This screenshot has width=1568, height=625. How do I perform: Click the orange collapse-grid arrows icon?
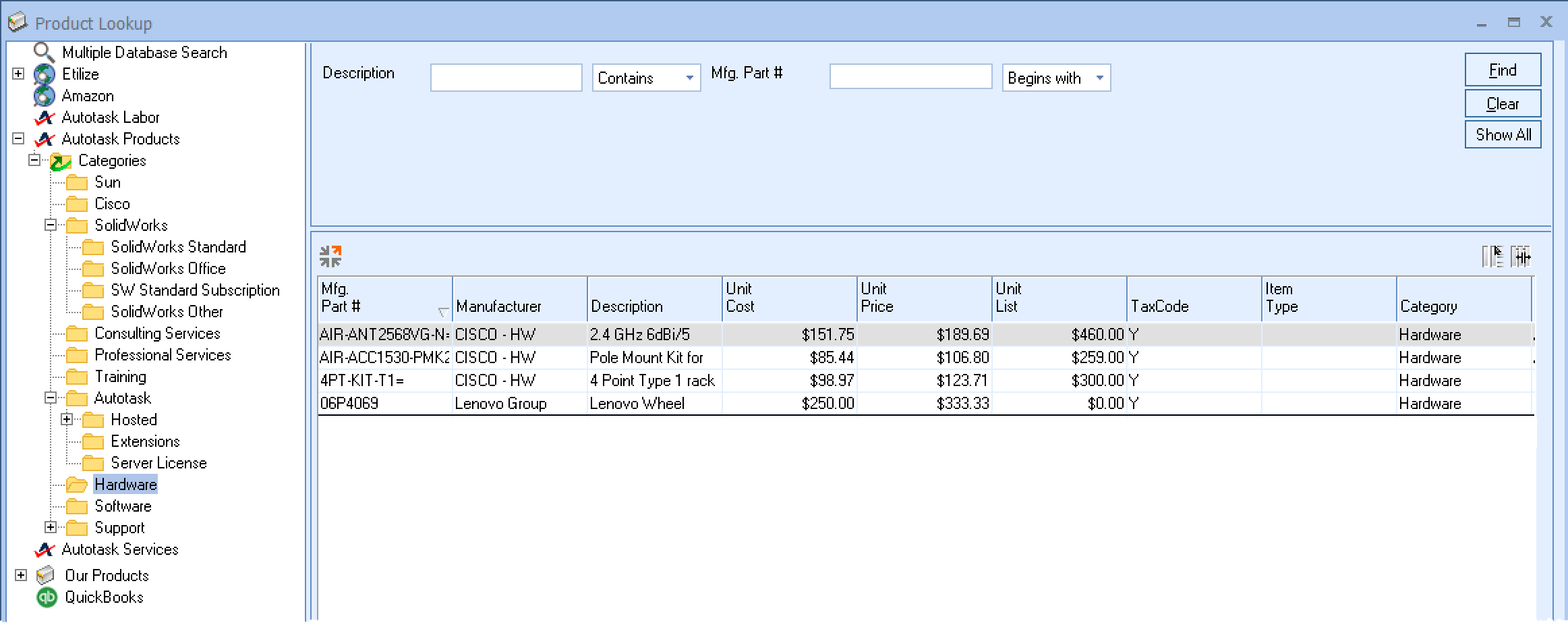pyautogui.click(x=331, y=255)
